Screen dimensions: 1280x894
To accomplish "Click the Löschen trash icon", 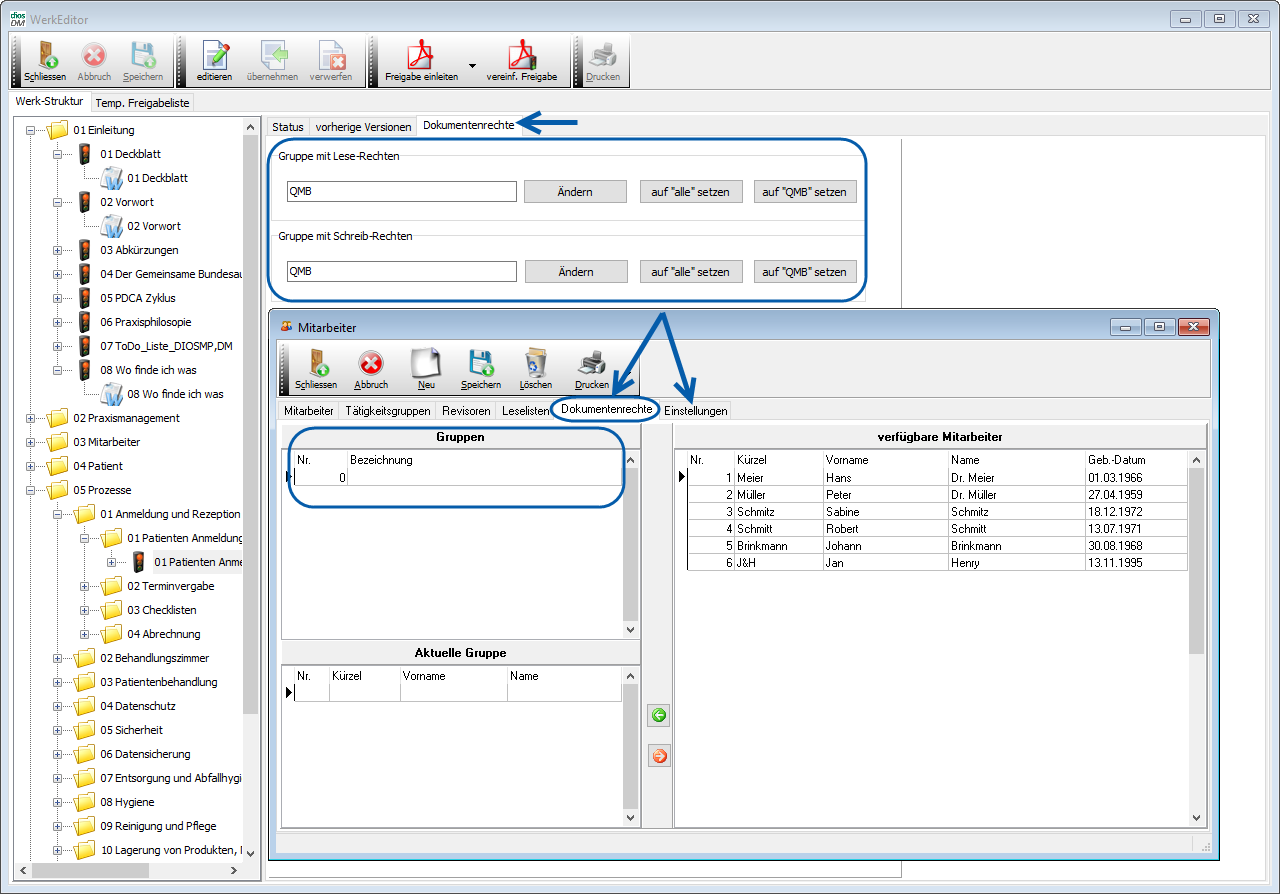I will click(x=536, y=364).
